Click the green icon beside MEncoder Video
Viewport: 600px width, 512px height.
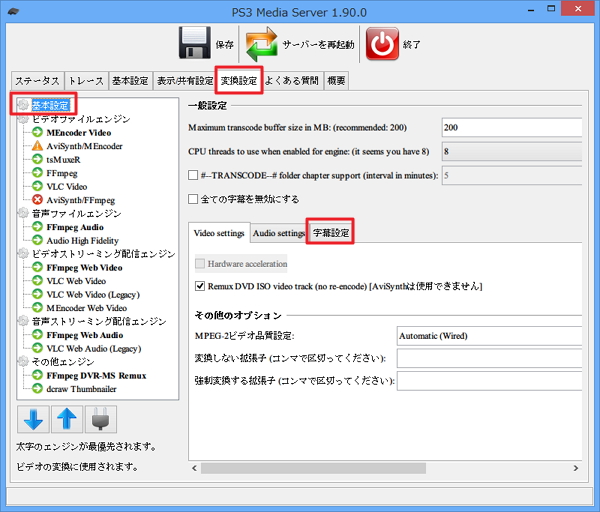pyautogui.click(x=37, y=132)
